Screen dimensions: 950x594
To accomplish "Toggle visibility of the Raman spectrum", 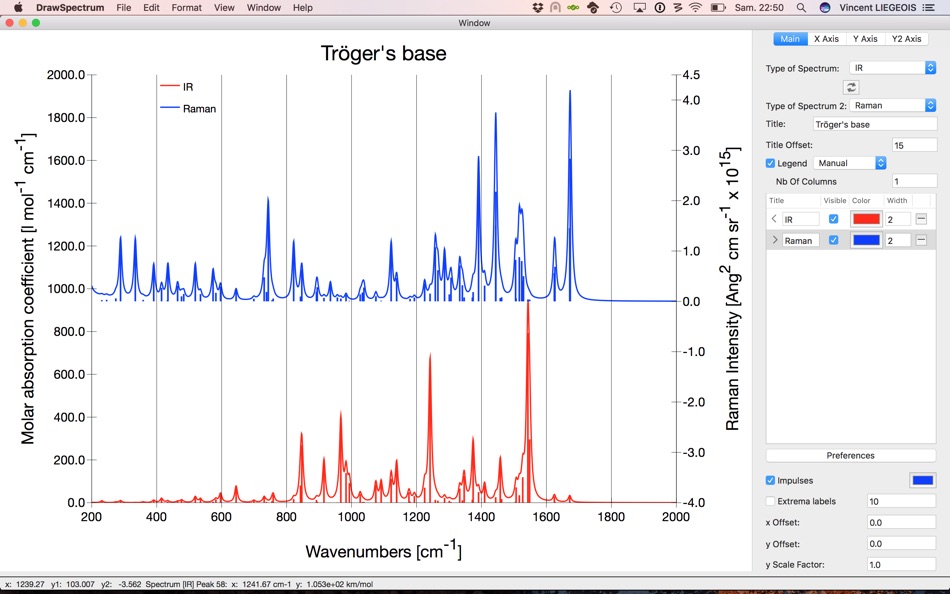I will (834, 240).
